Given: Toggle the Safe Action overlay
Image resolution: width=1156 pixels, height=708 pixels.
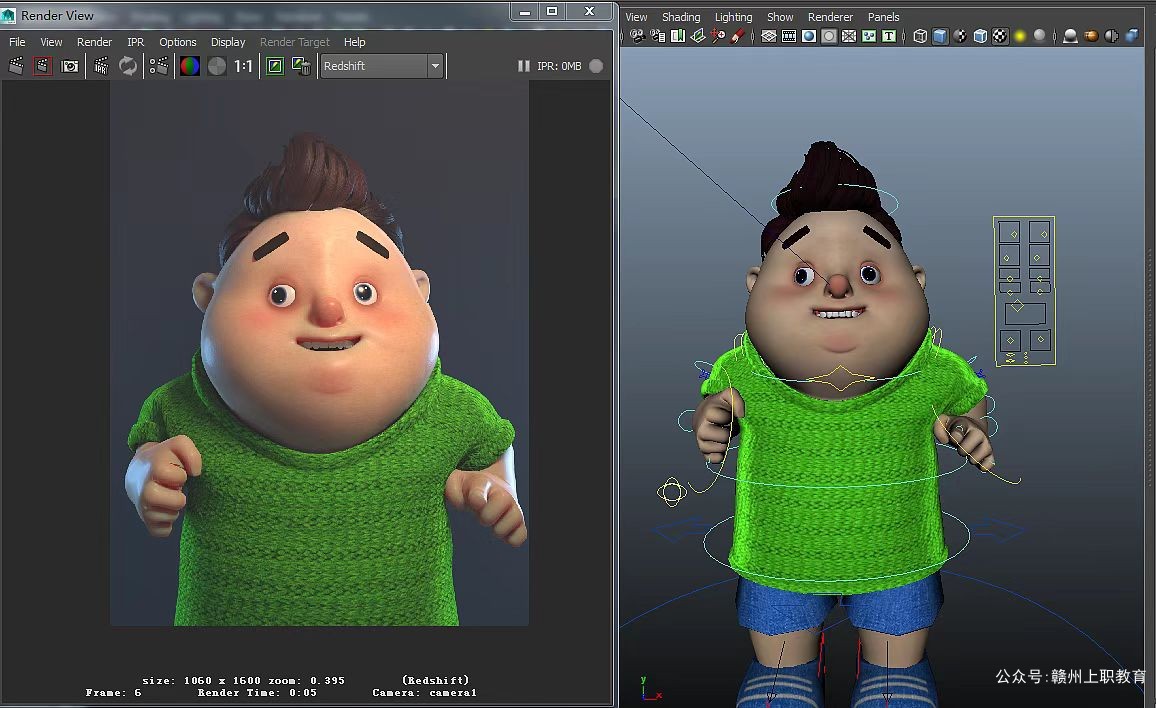Looking at the screenshot, I should (869, 35).
